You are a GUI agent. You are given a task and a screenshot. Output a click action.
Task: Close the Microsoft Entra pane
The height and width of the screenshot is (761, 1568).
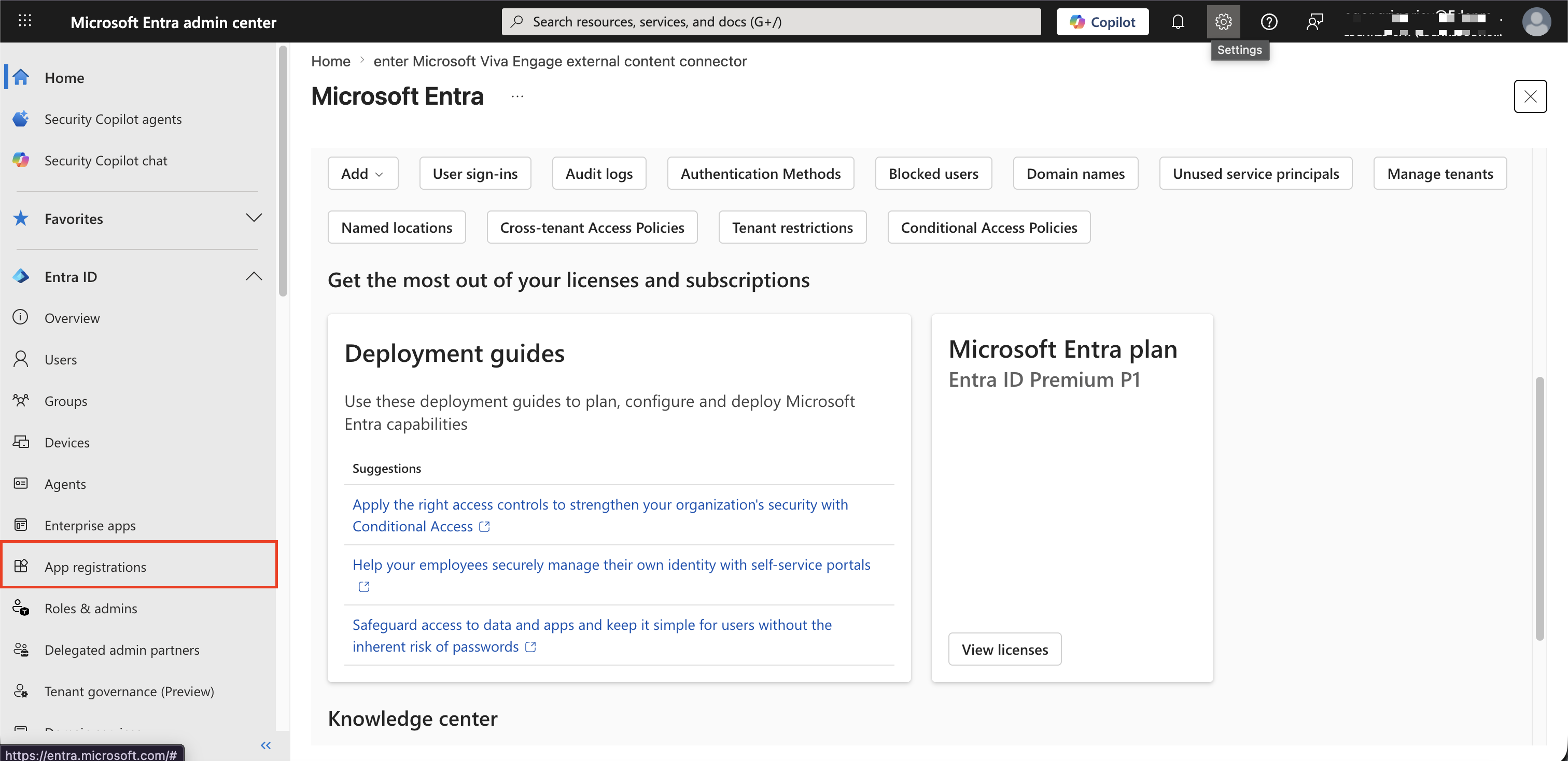point(1530,96)
